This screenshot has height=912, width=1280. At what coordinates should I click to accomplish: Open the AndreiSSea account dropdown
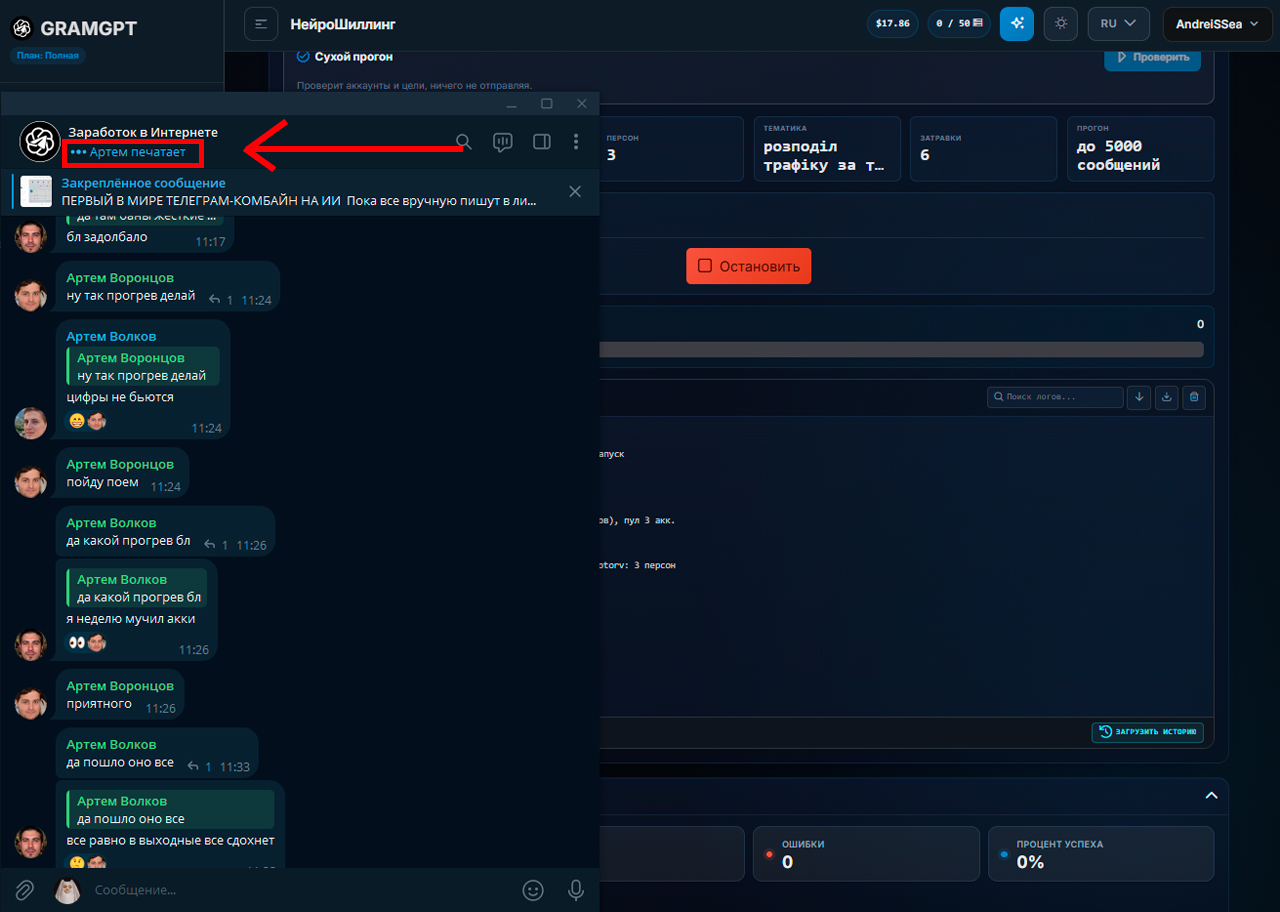coord(1218,24)
